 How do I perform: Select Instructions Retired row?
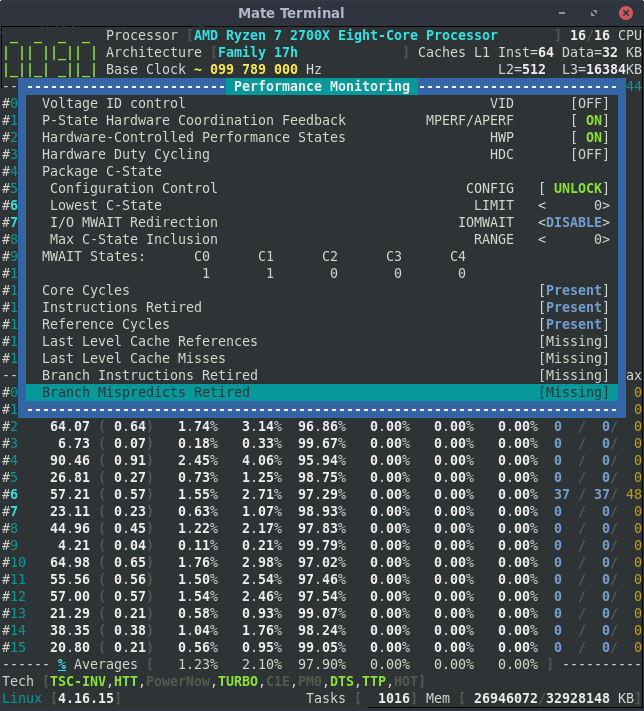coord(322,307)
